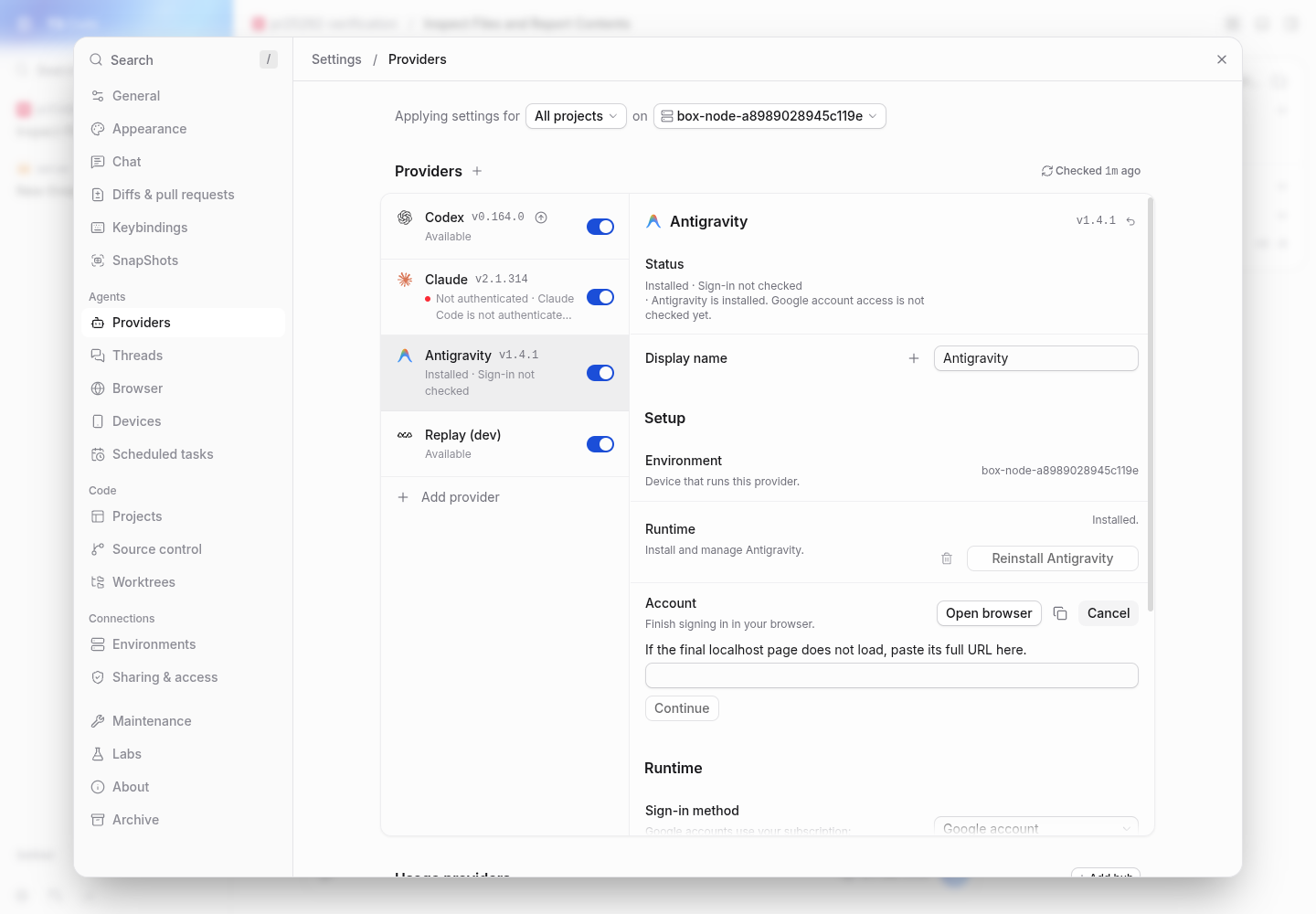Click the revert icon next to v1.4.1
Viewport: 1316px width, 914px height.
(x=1130, y=221)
